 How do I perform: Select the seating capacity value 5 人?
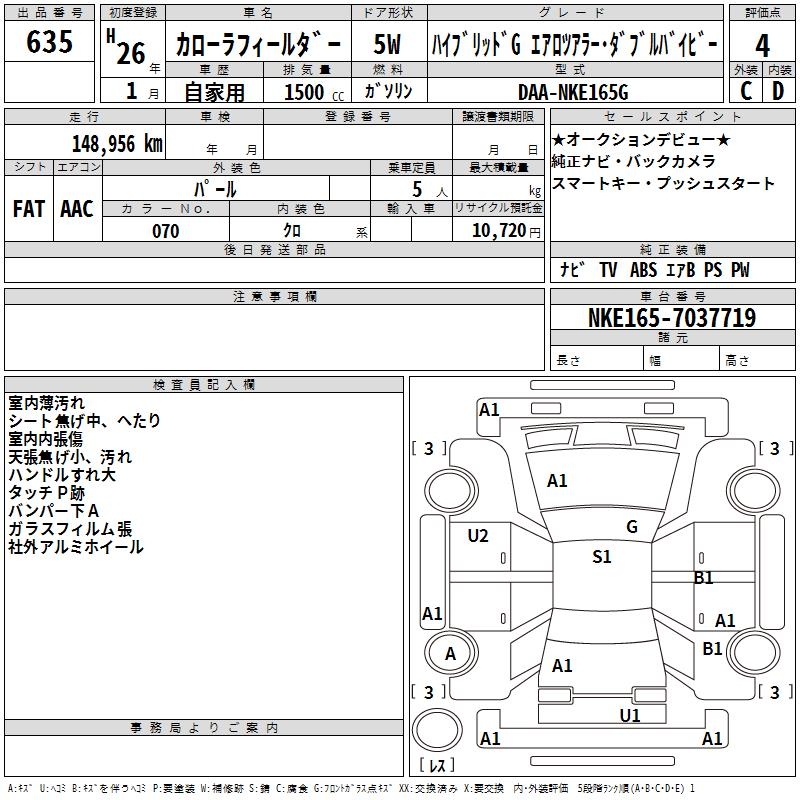[x=430, y=190]
